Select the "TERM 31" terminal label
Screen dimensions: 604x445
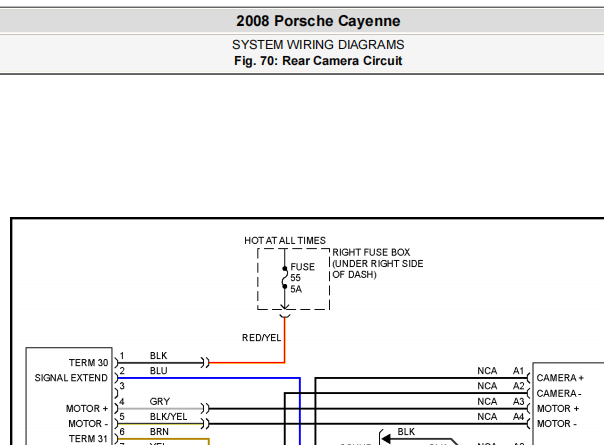[x=88, y=438]
